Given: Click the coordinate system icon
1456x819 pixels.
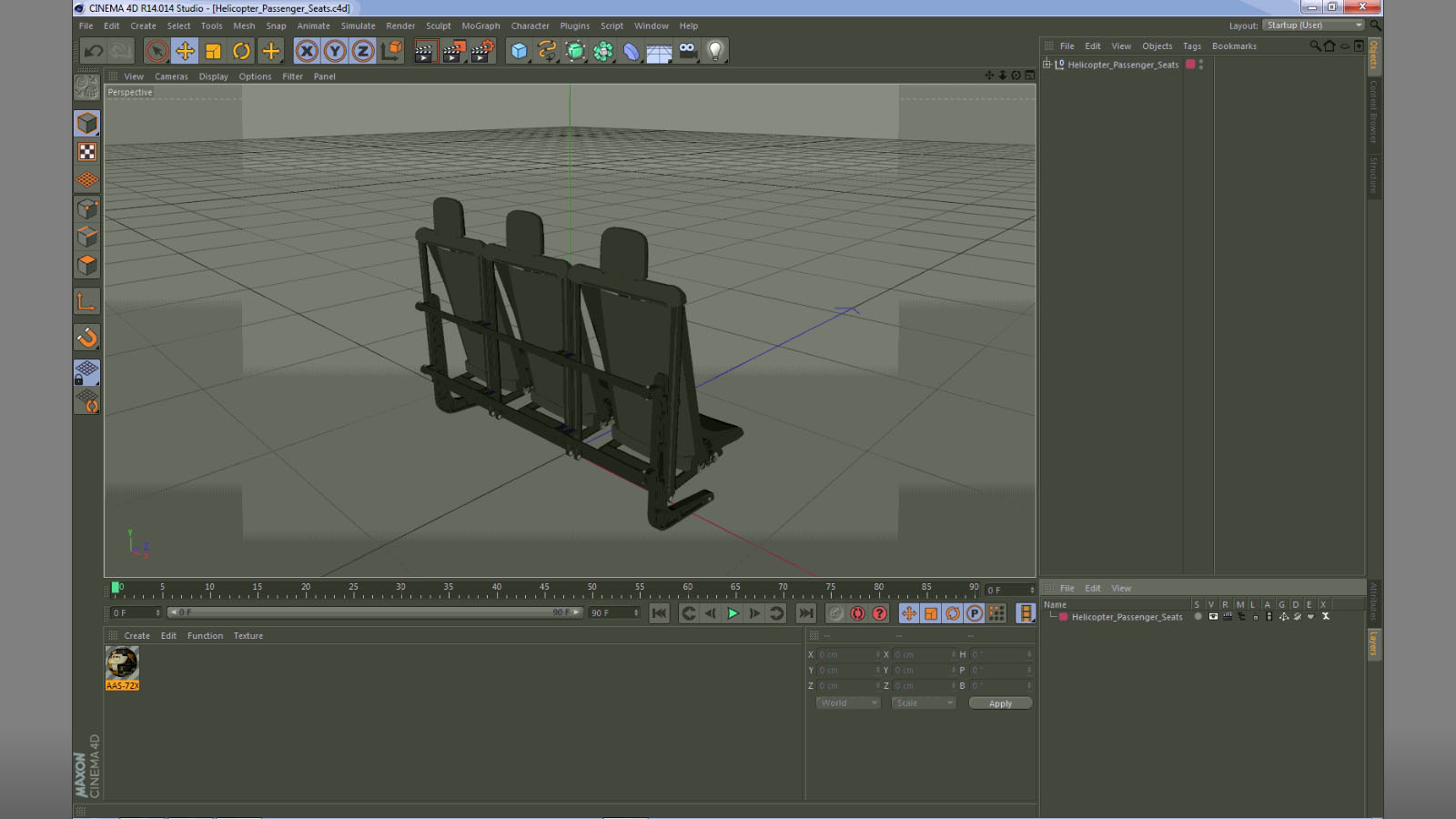Looking at the screenshot, I should point(391,51).
